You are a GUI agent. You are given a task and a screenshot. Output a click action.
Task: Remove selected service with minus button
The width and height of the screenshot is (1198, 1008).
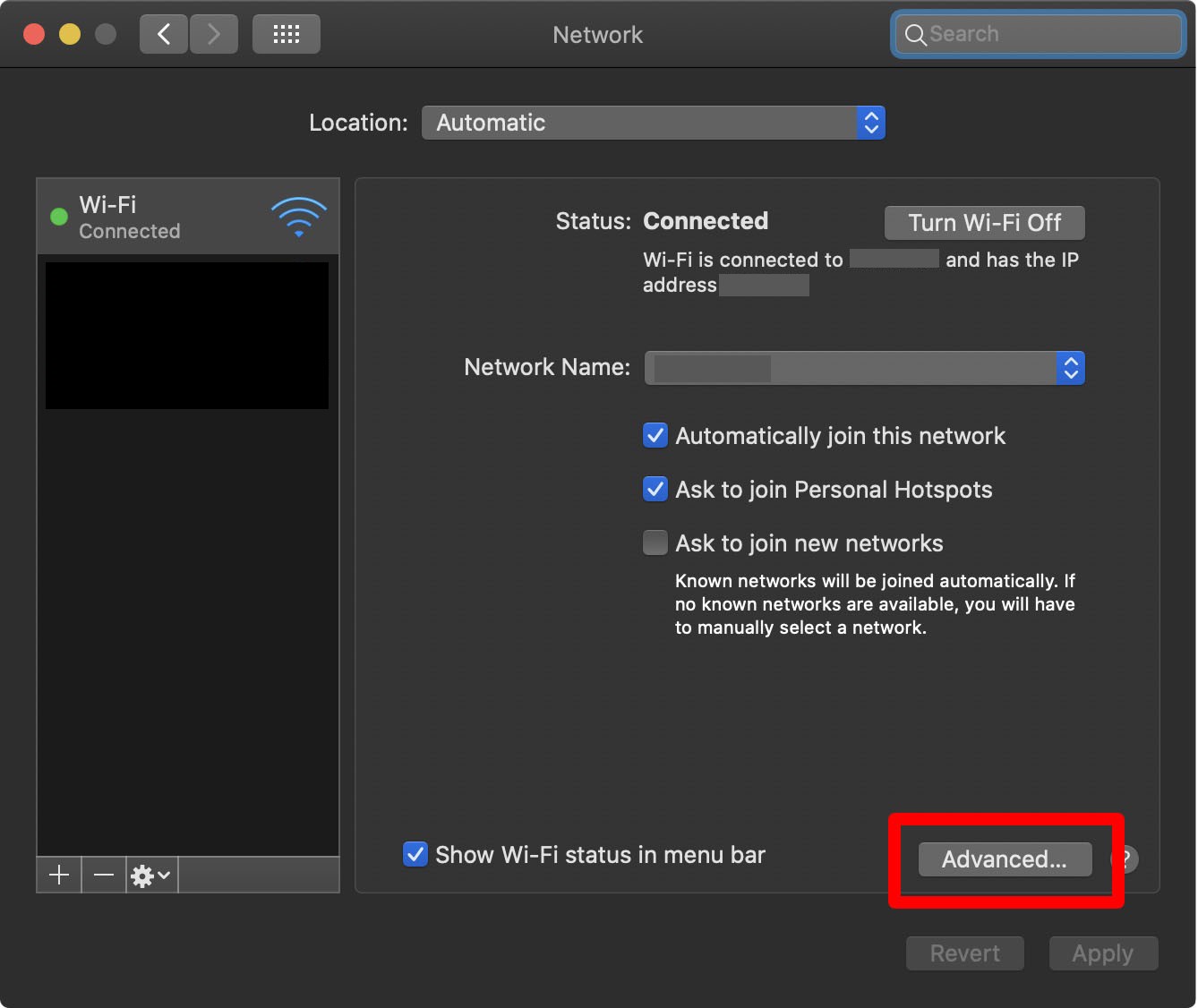pos(104,875)
